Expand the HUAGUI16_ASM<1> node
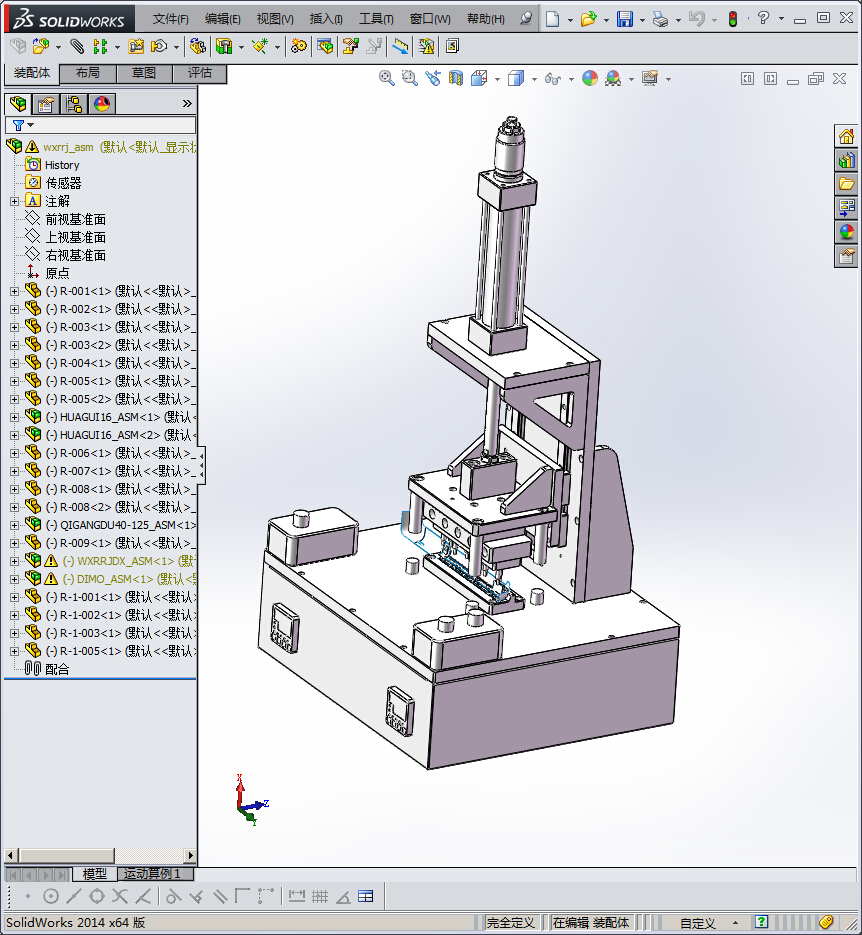 coord(14,417)
